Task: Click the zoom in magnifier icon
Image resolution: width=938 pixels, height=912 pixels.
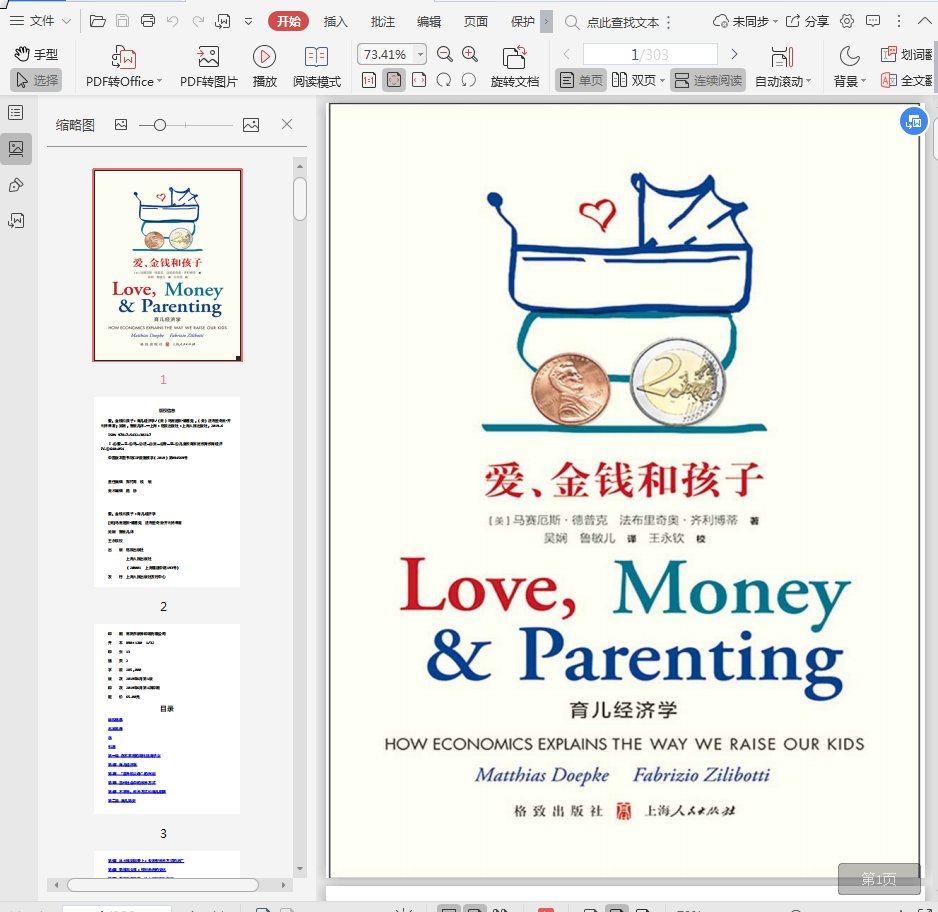Action: [x=470, y=55]
